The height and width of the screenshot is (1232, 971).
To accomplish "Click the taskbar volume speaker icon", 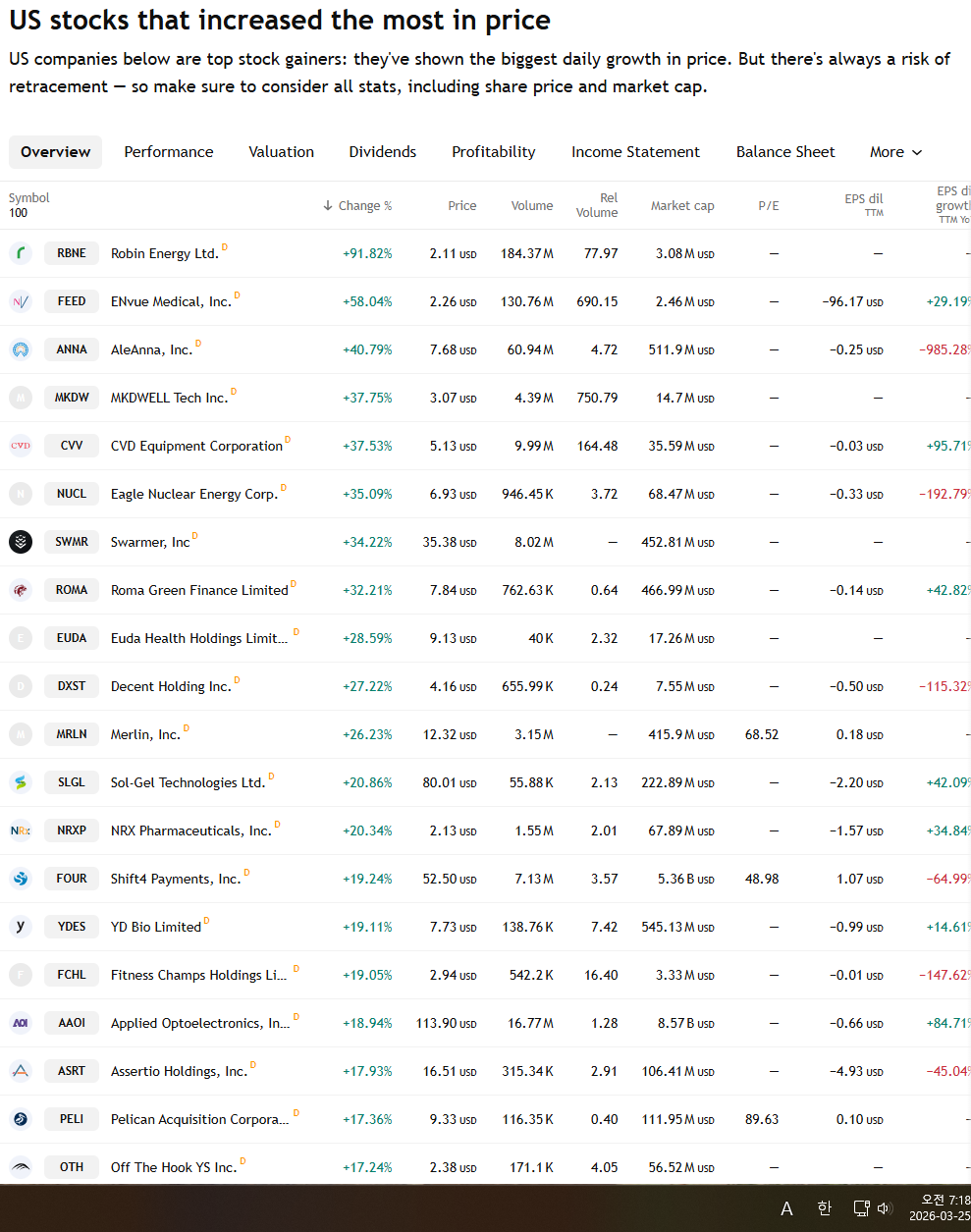I will 884,1208.
